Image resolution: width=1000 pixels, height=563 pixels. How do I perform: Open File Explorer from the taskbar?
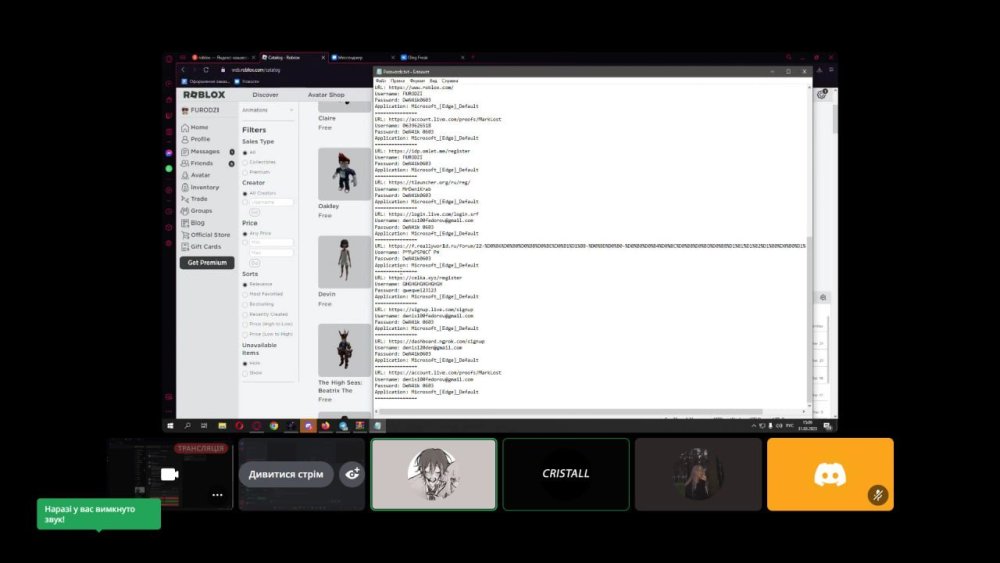click(222, 425)
